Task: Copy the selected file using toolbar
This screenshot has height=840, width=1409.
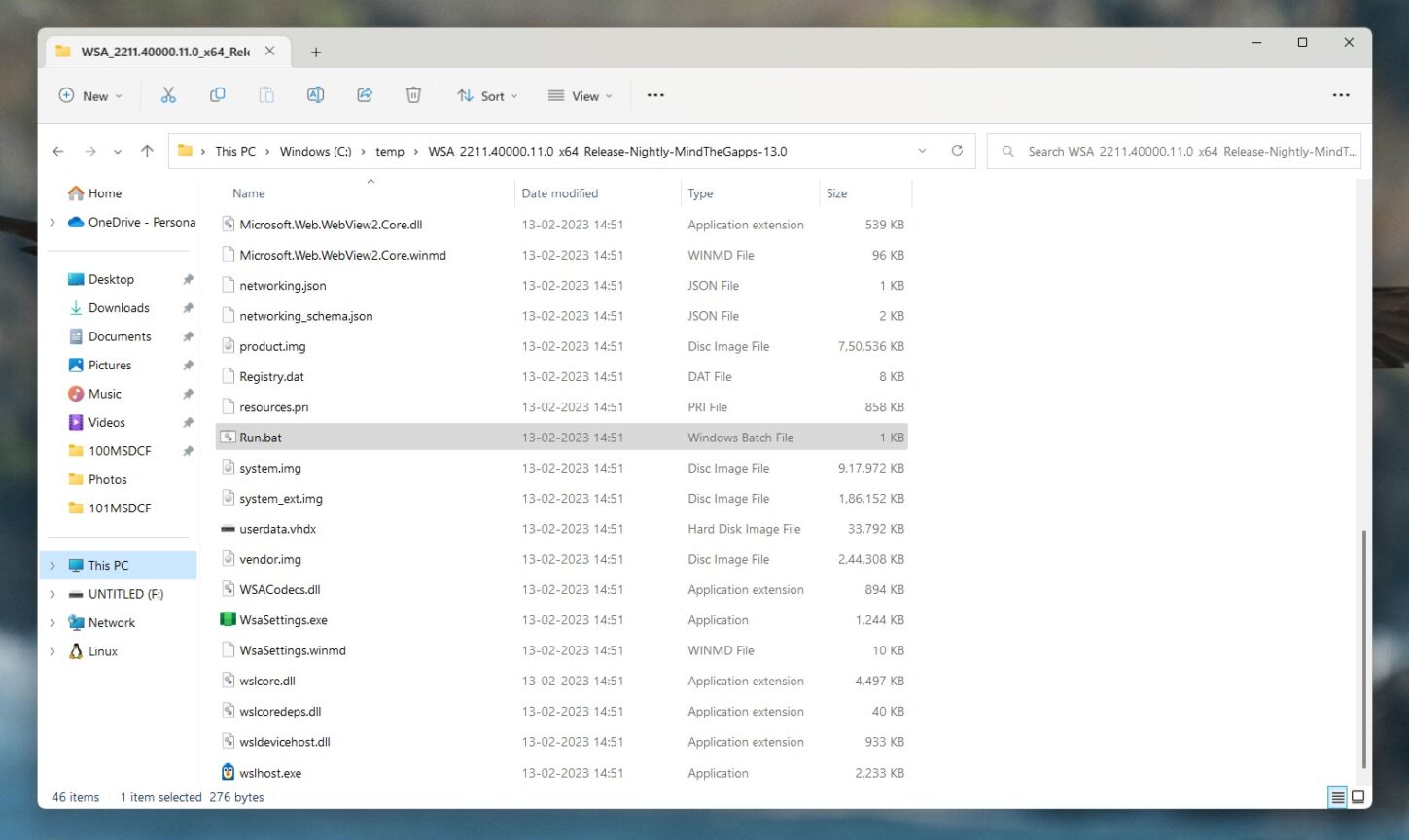Action: point(217,94)
